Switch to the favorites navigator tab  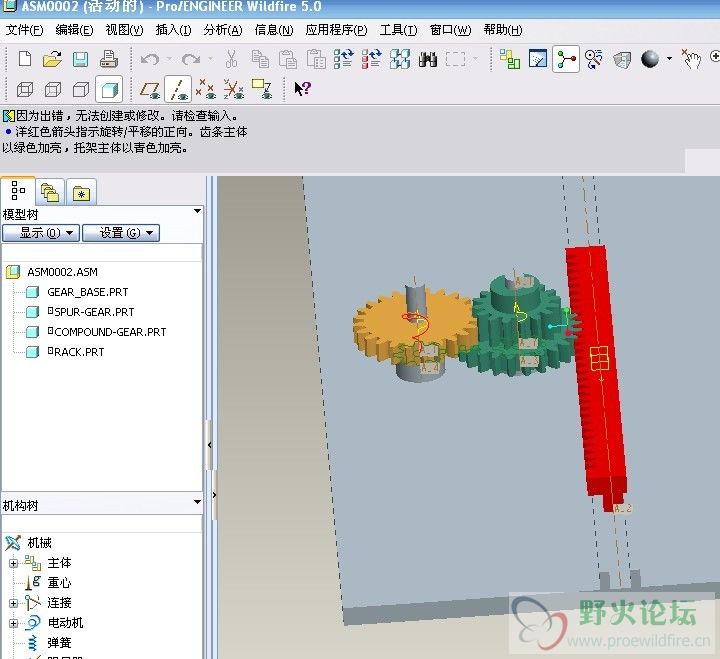pos(81,193)
